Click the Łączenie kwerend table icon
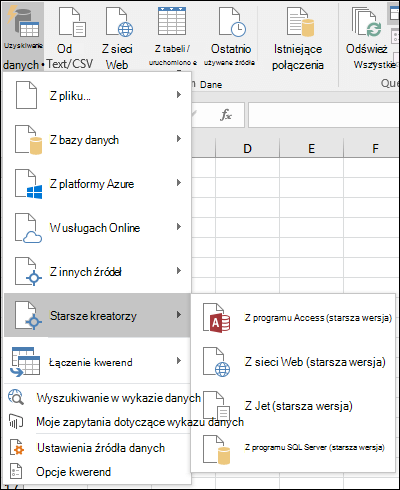 point(25,362)
